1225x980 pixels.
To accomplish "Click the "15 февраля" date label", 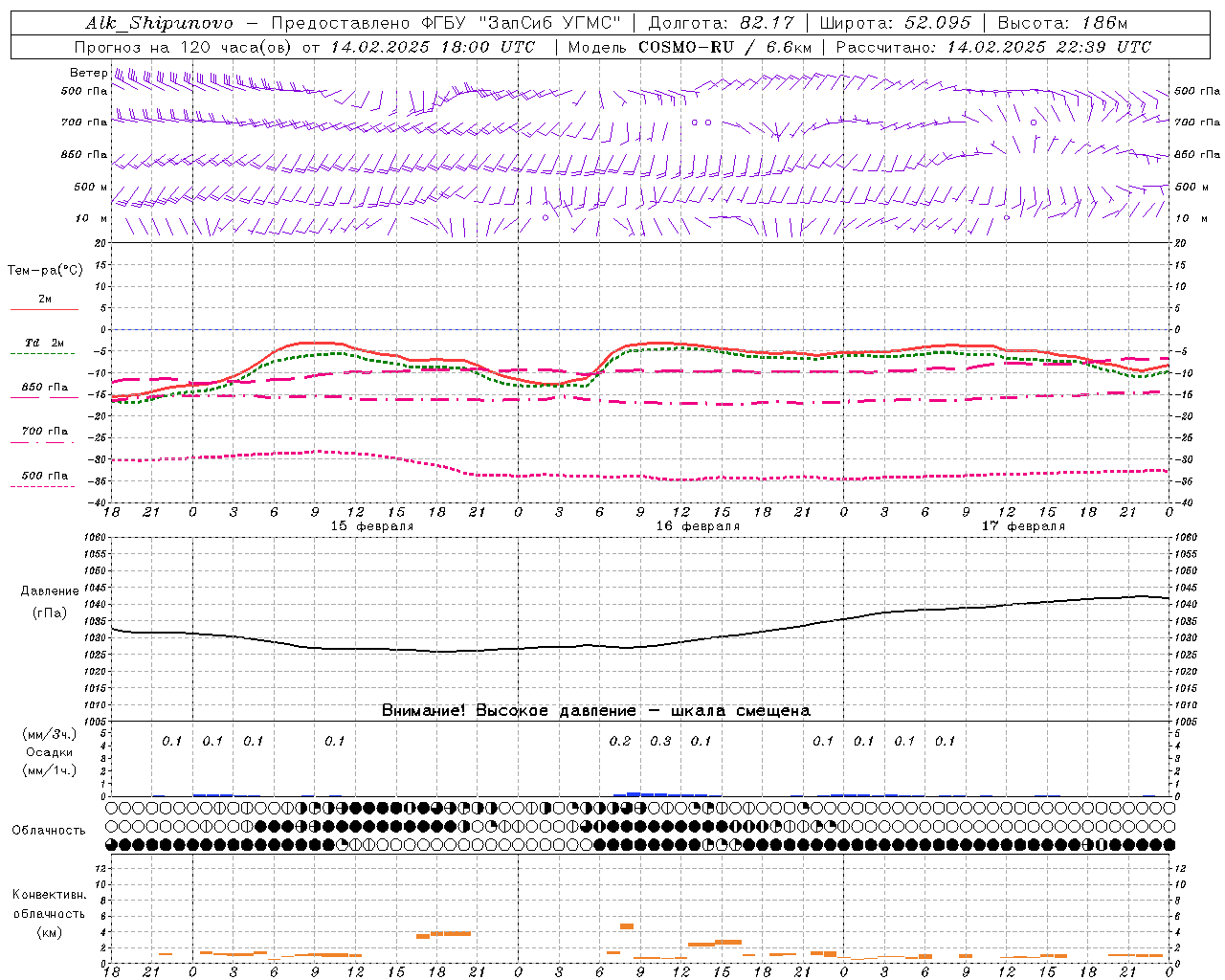I will 372,526.
